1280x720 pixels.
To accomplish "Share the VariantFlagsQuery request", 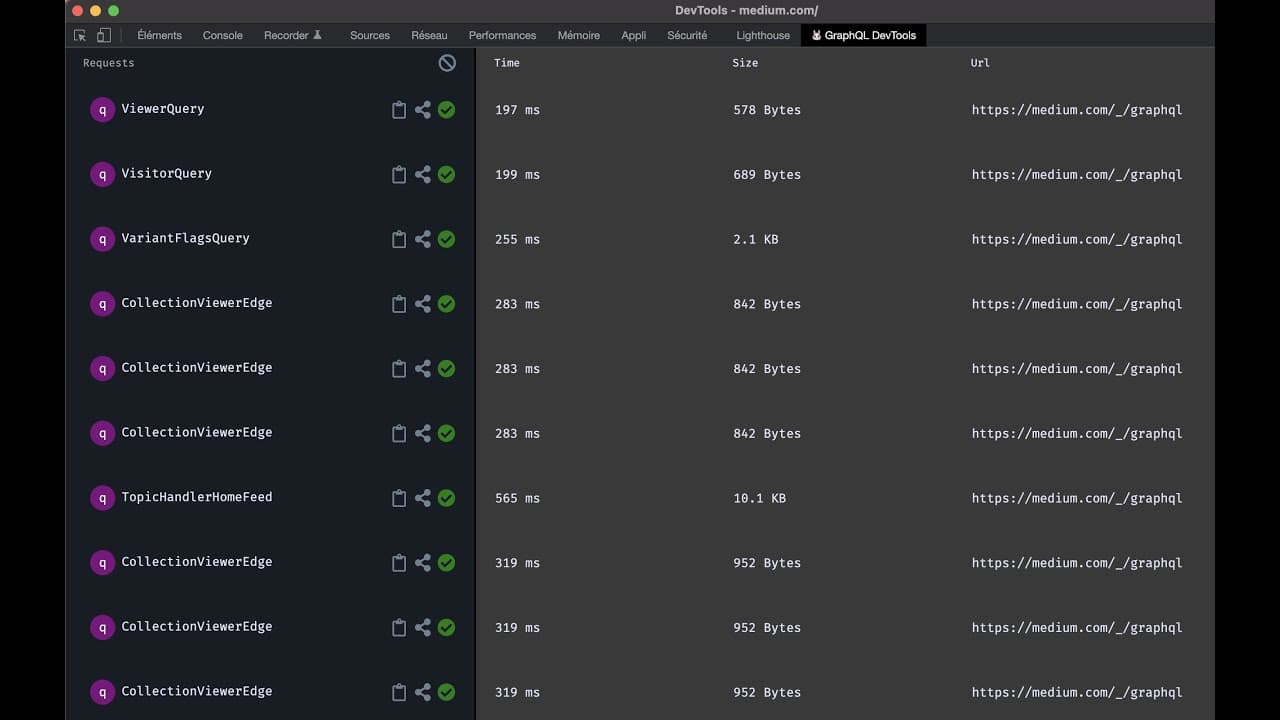I will [423, 240].
